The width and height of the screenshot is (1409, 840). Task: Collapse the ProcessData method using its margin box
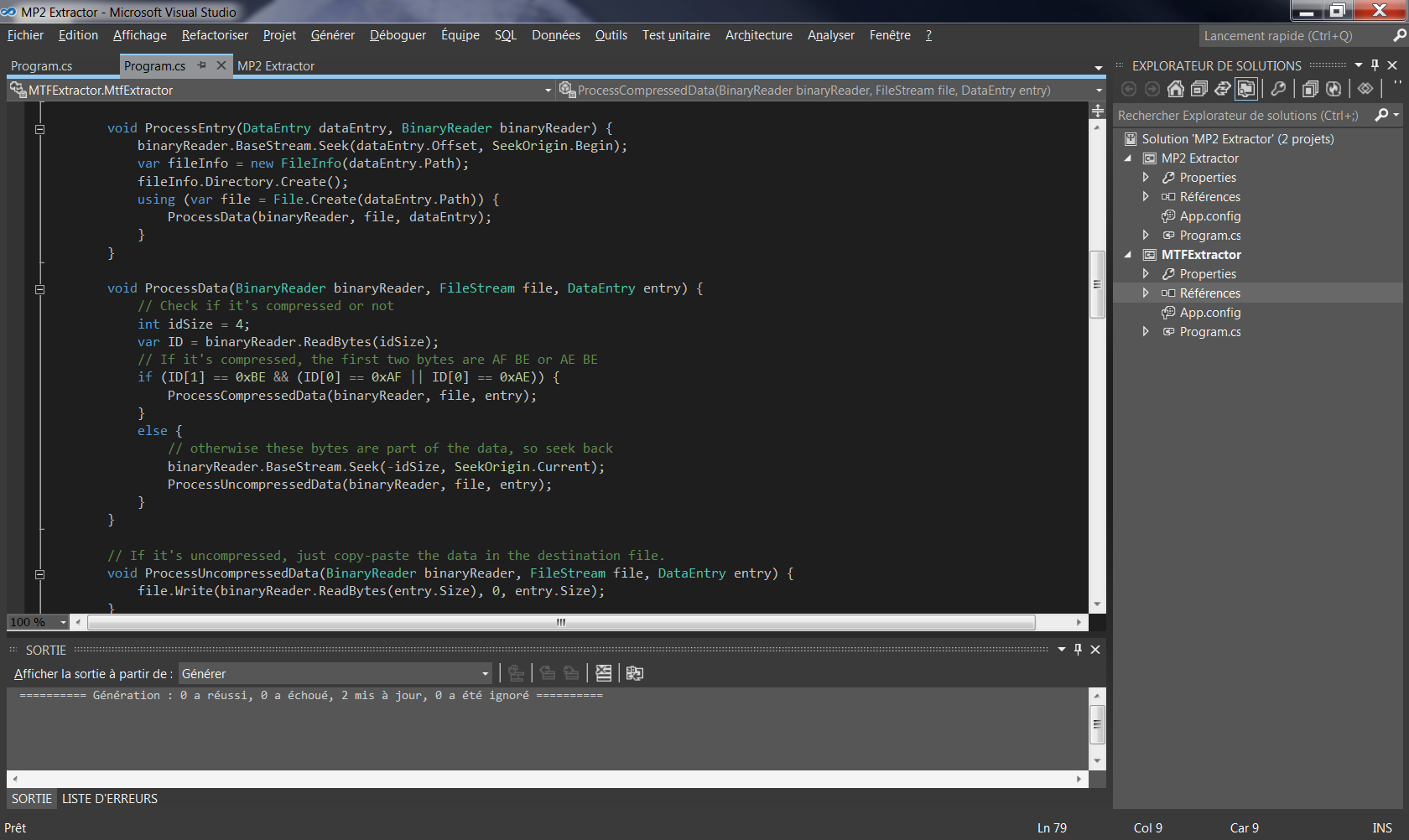coord(39,288)
